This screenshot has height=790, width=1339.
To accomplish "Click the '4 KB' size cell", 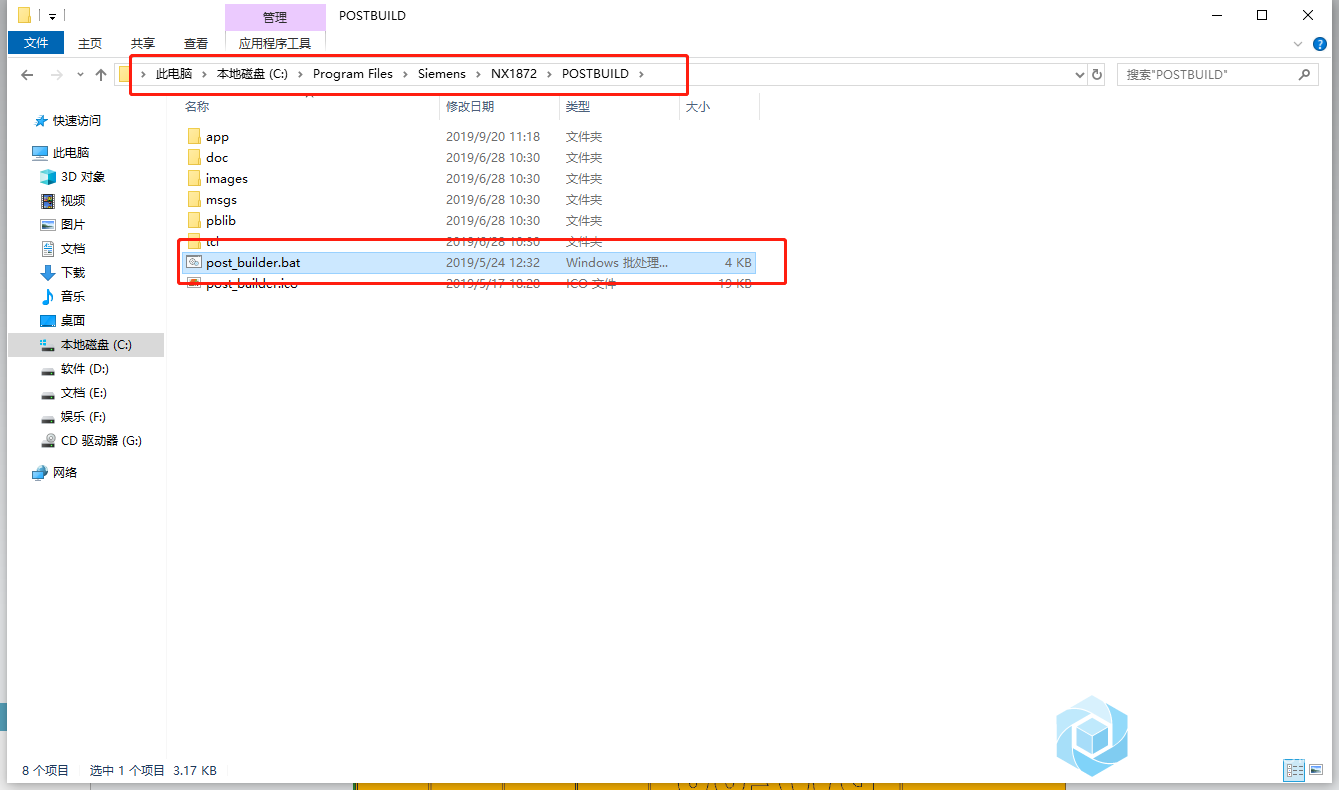I will 738,262.
